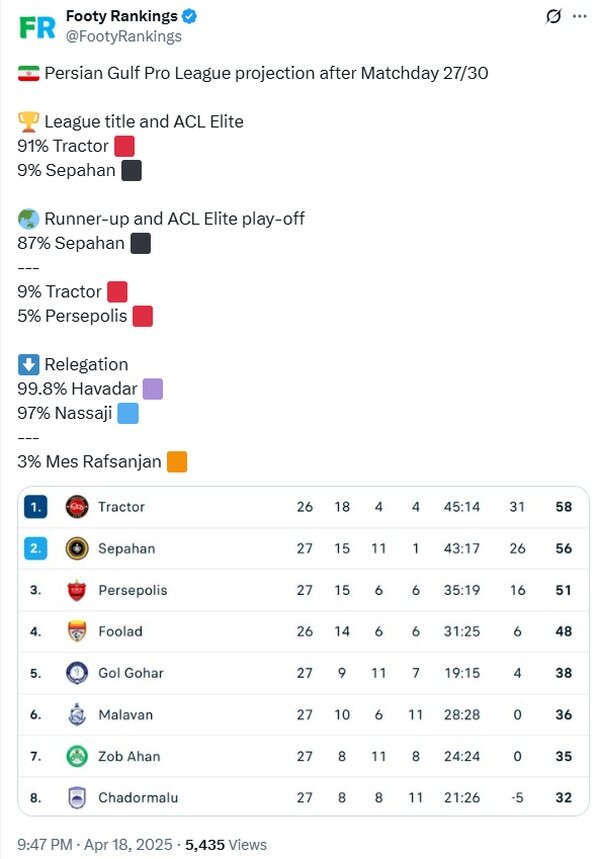Click the orange square beside Mes Rafsanjan
This screenshot has width=603, height=859.
(x=177, y=462)
